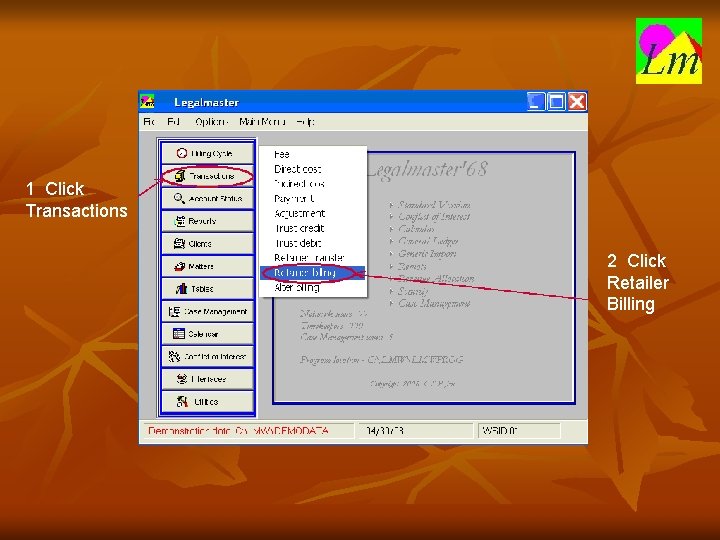Click the Utilities button label
The image size is (720, 540).
(206, 402)
